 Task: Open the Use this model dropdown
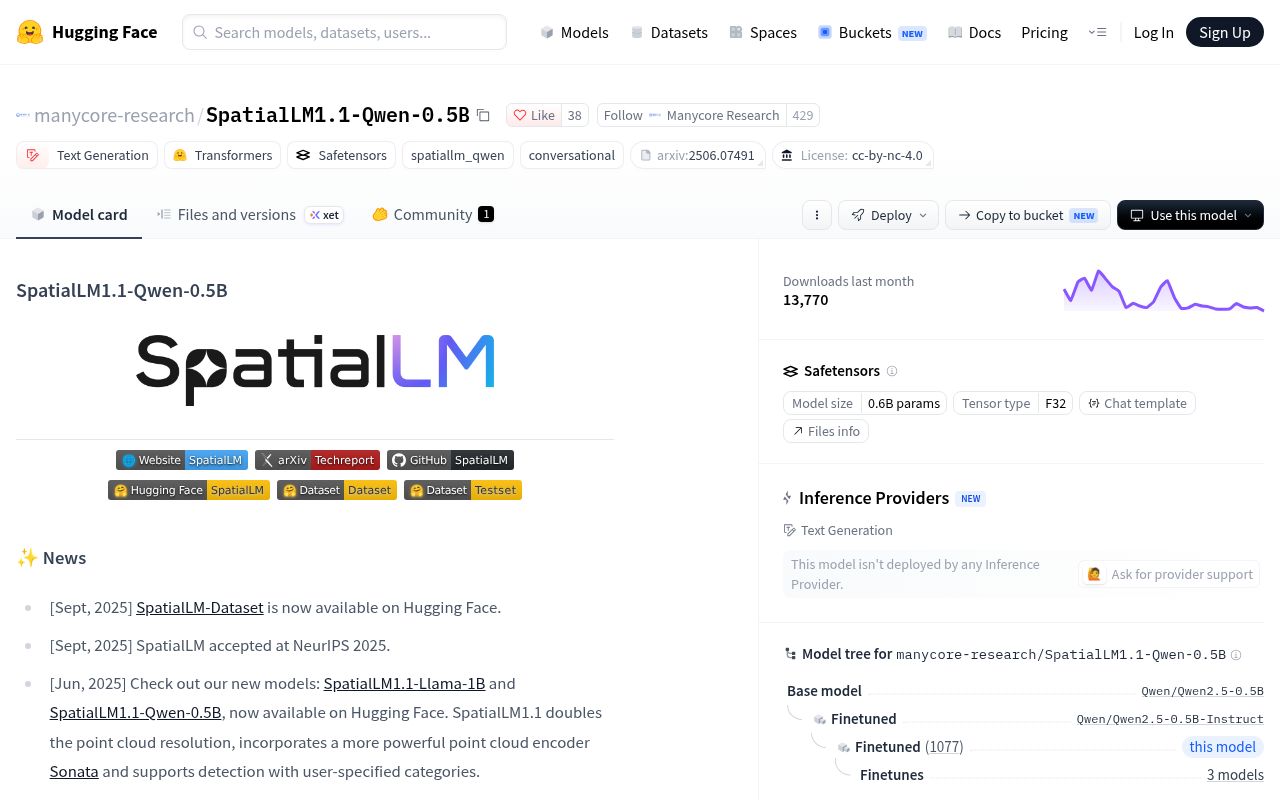click(x=1190, y=215)
